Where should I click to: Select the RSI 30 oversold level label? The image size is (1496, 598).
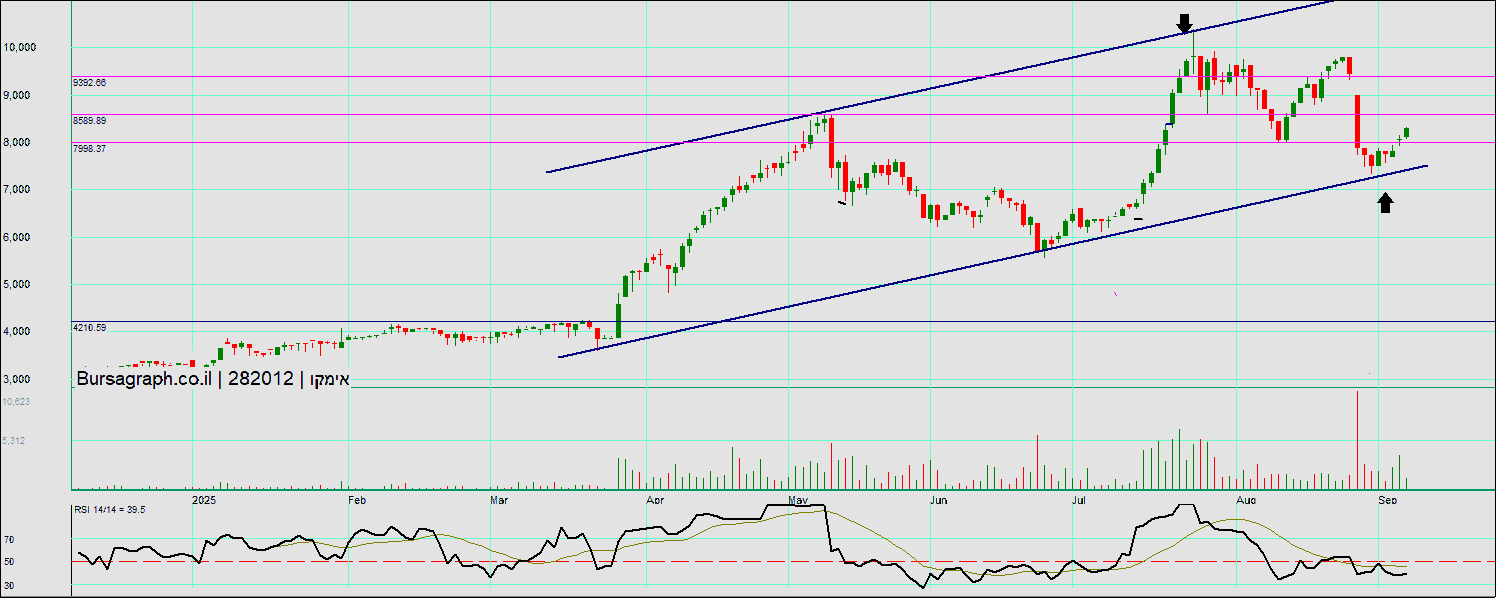point(9,585)
